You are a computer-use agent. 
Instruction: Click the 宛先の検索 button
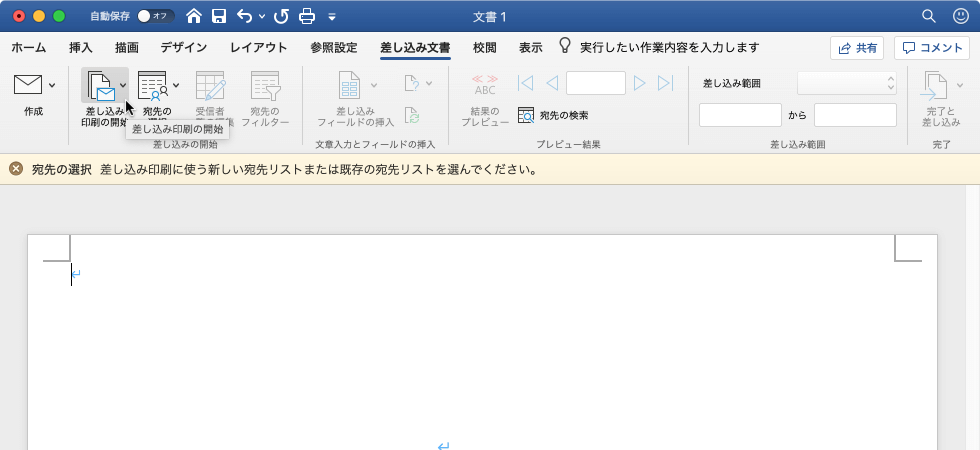(x=553, y=116)
